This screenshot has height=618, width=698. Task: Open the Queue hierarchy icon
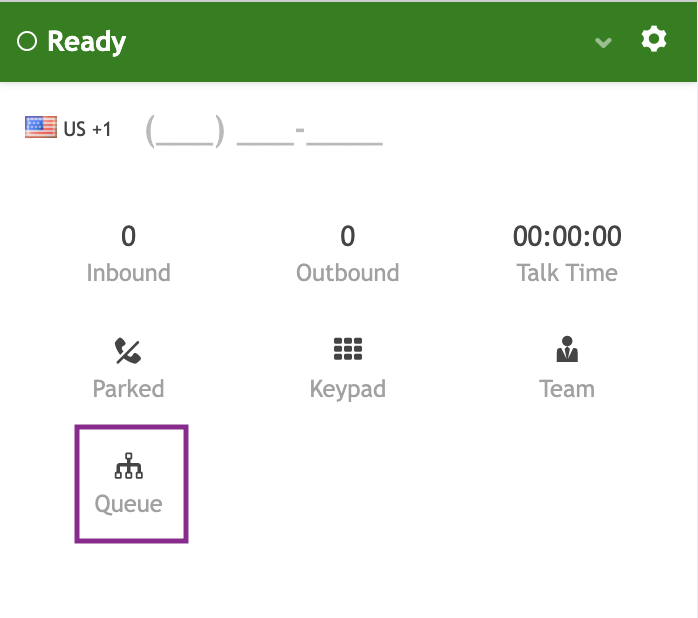click(x=129, y=466)
